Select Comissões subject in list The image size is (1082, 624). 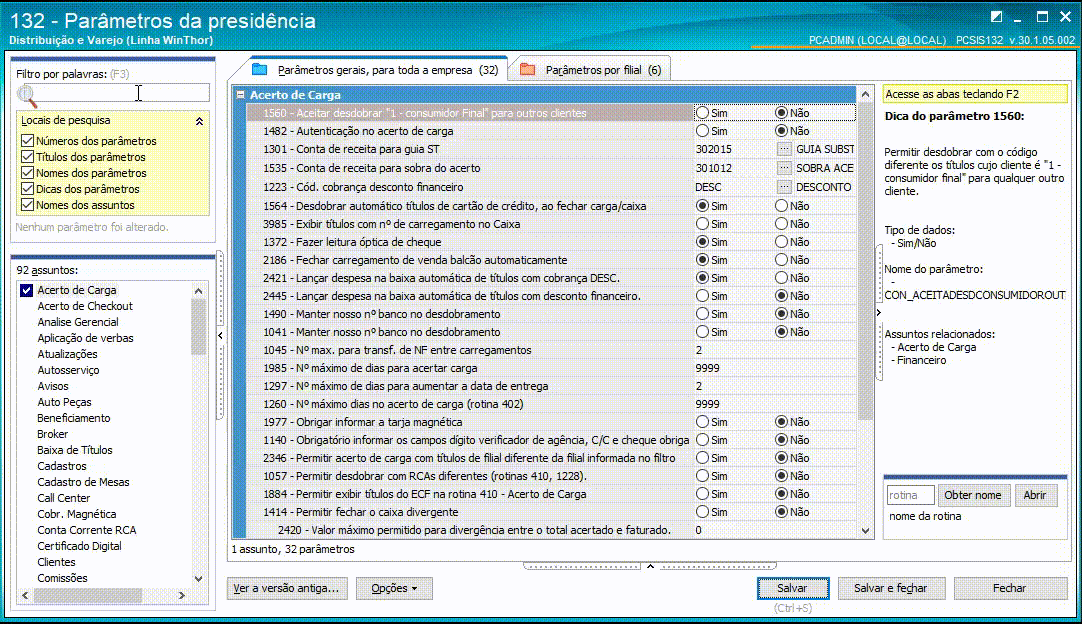(62, 578)
